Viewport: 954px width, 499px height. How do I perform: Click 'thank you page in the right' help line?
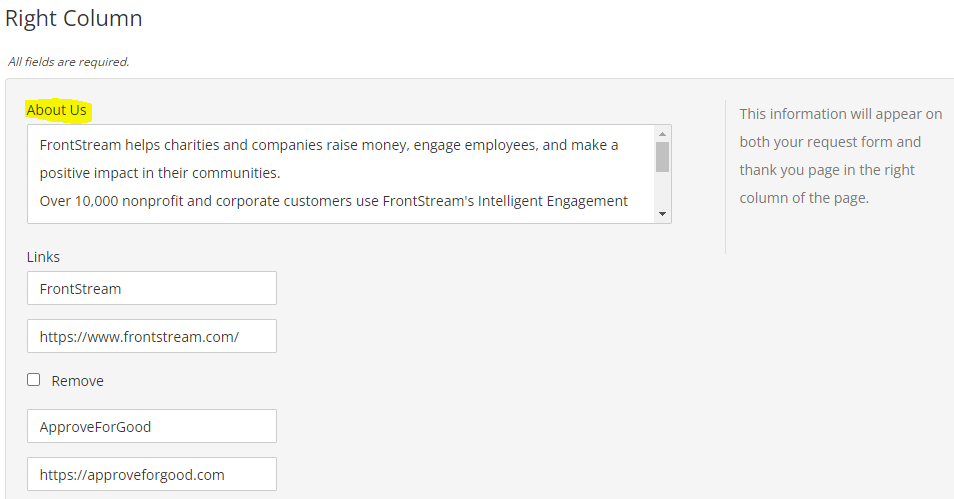[827, 170]
